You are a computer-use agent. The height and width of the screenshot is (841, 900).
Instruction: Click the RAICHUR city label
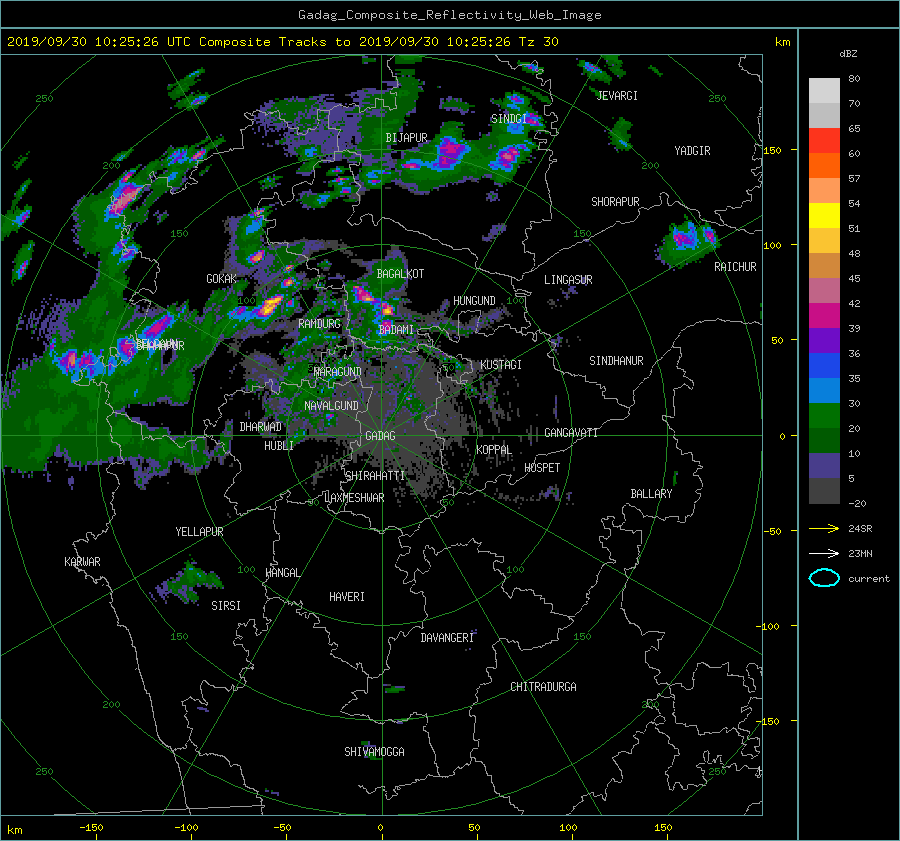tap(735, 267)
